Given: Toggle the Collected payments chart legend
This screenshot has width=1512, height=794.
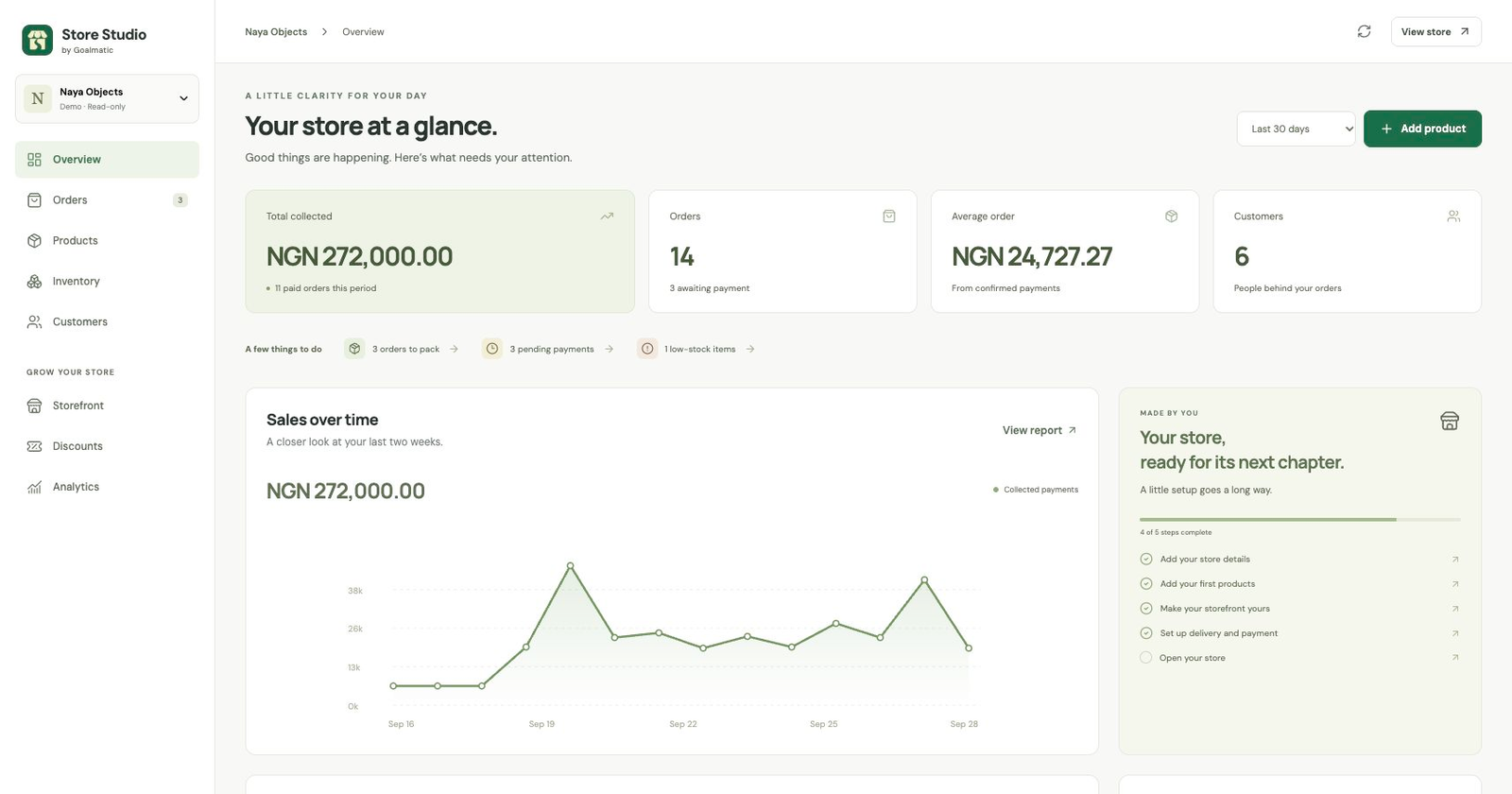Looking at the screenshot, I should click(x=1036, y=490).
